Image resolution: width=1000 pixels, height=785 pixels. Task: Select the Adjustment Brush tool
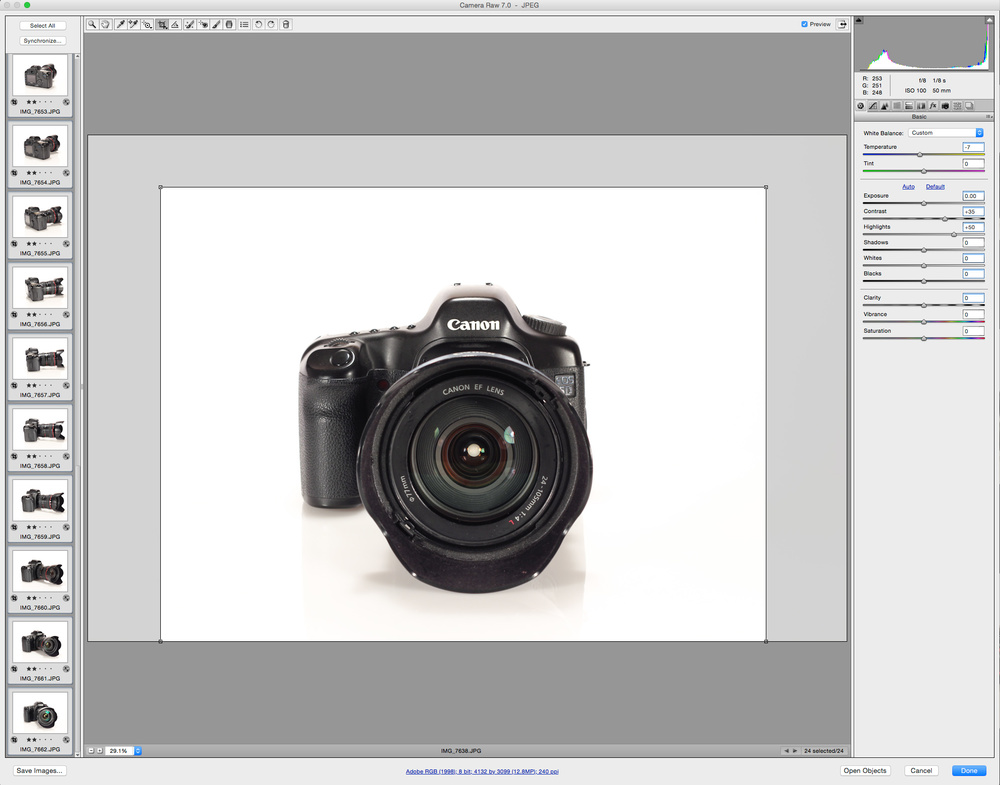tap(216, 24)
